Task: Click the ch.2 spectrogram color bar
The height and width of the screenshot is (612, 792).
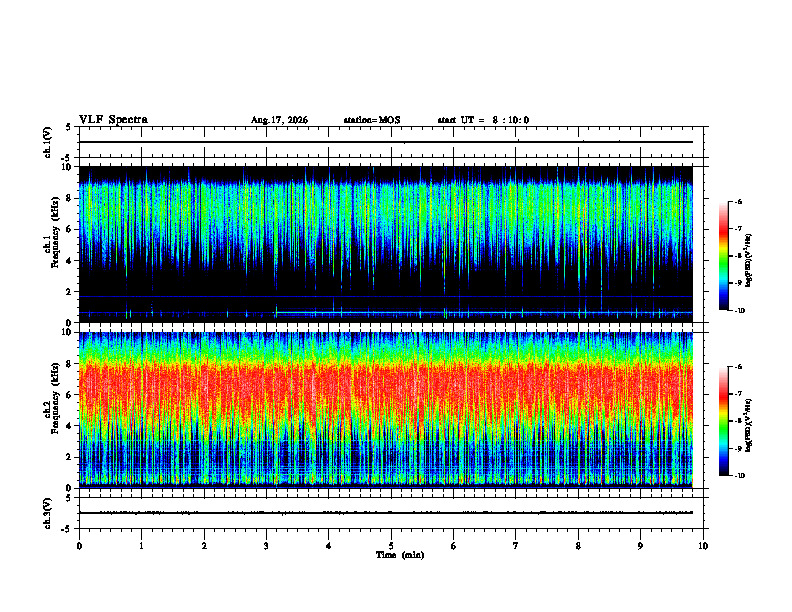Action: click(723, 421)
